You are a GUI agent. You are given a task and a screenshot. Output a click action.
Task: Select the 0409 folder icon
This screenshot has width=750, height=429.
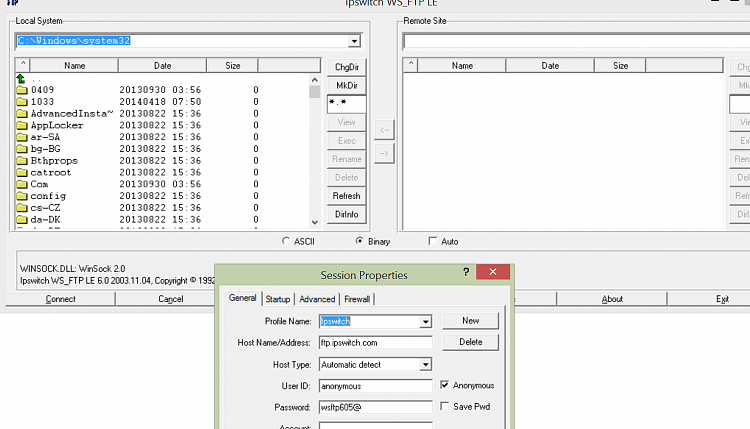coord(22,89)
